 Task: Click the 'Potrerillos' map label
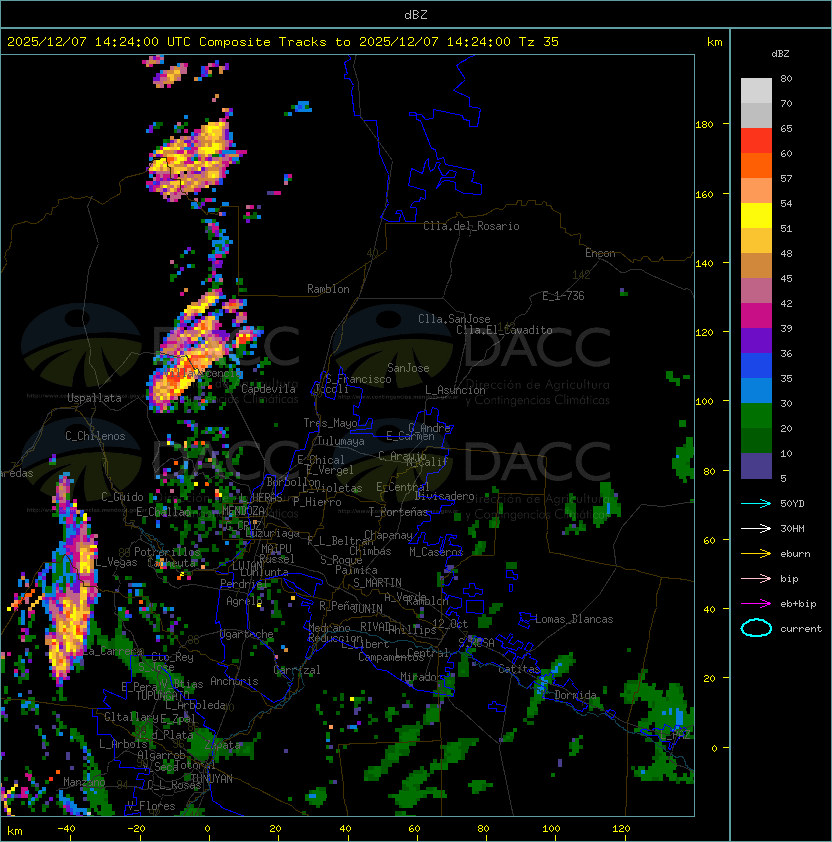coord(167,552)
